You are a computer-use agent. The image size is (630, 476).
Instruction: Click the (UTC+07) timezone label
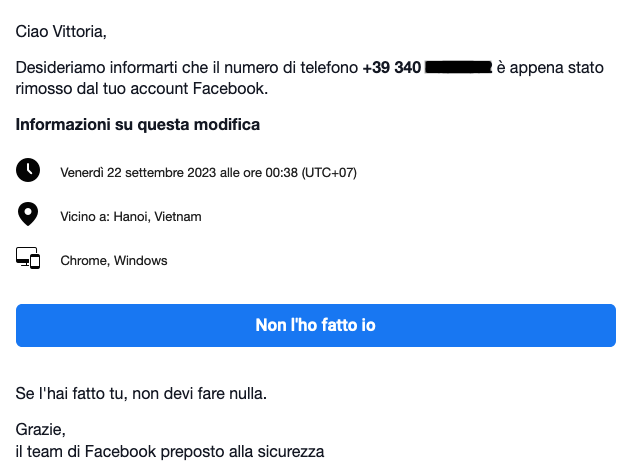click(x=329, y=173)
